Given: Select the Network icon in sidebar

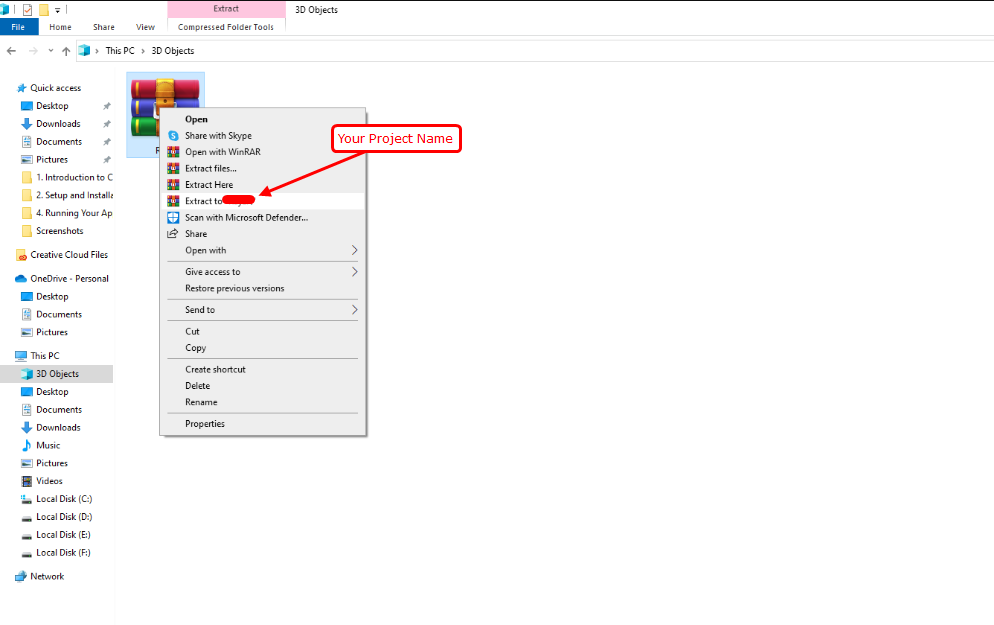Looking at the screenshot, I should (x=21, y=577).
